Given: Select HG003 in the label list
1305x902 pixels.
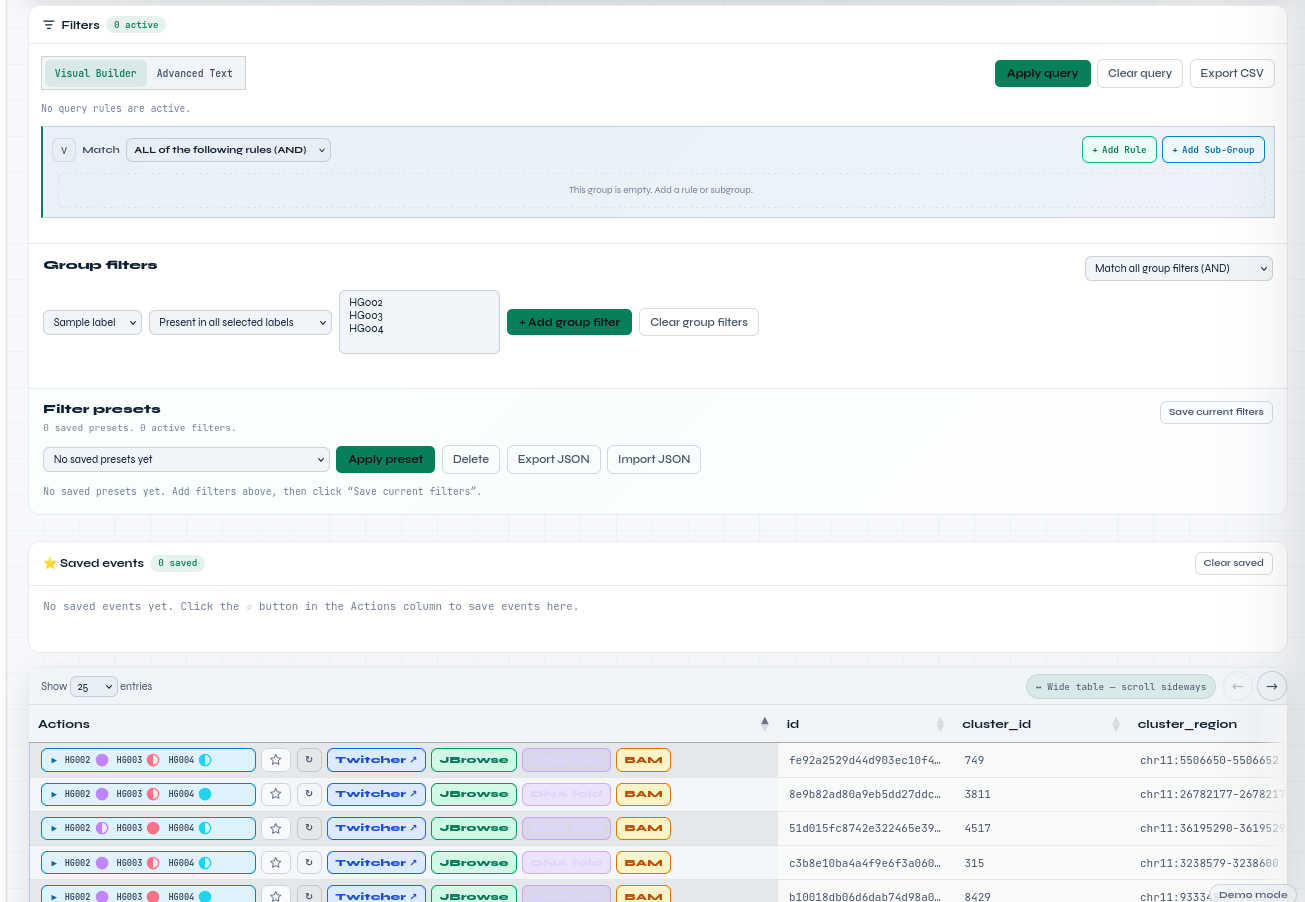Looking at the screenshot, I should [366, 315].
